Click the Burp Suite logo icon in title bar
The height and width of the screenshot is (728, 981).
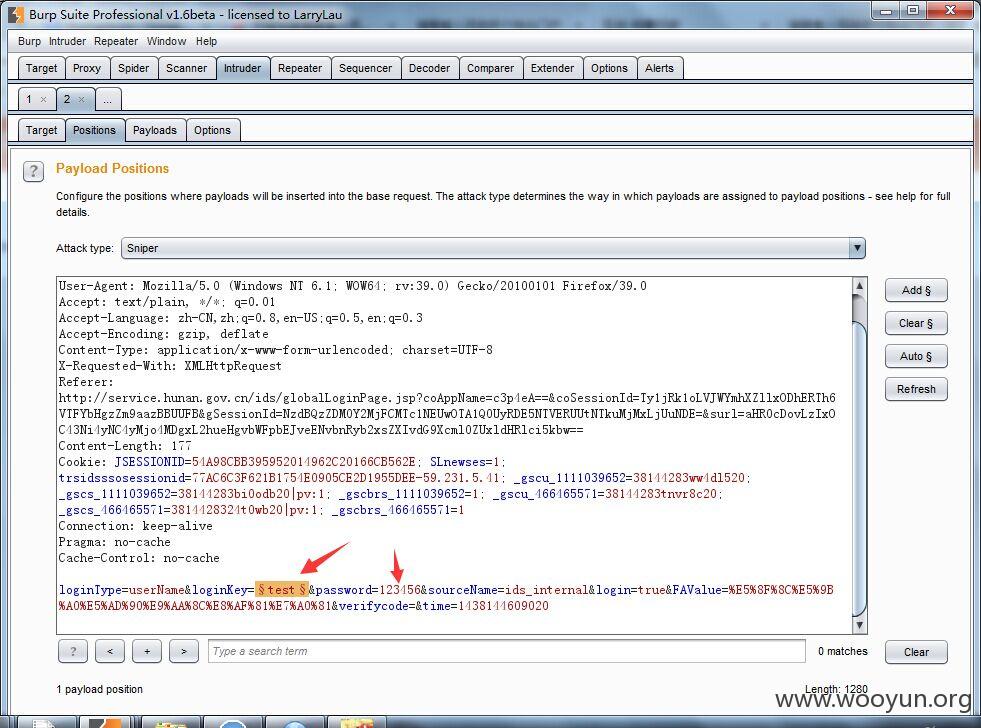[17, 14]
